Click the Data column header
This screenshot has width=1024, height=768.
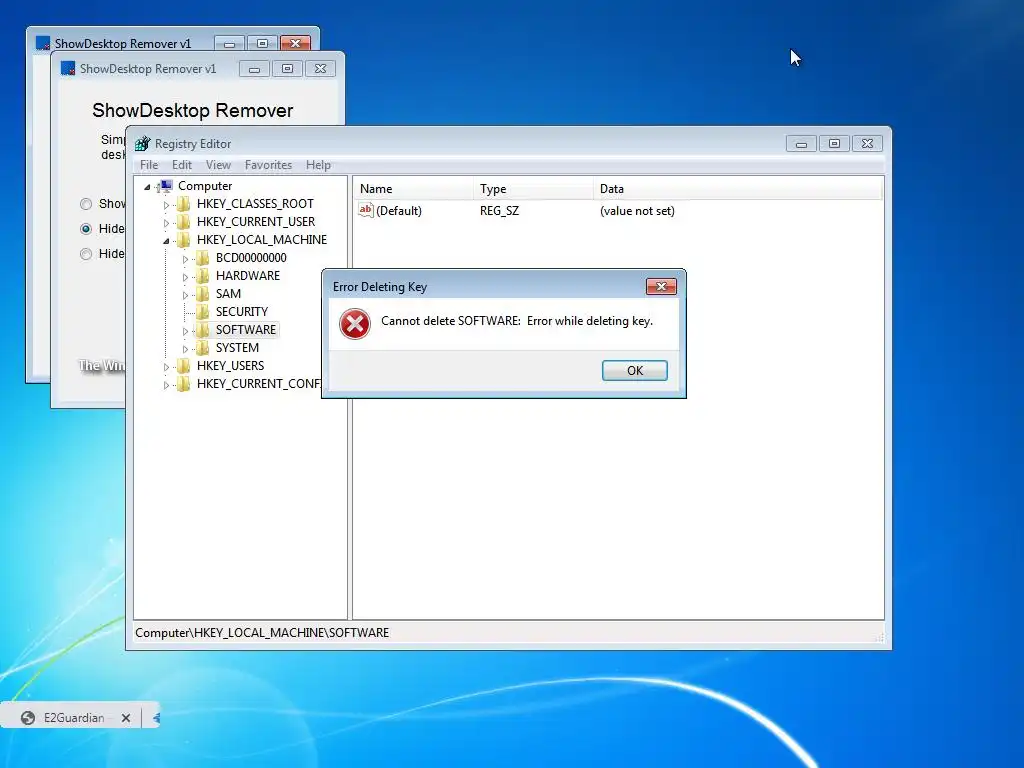pyautogui.click(x=738, y=189)
